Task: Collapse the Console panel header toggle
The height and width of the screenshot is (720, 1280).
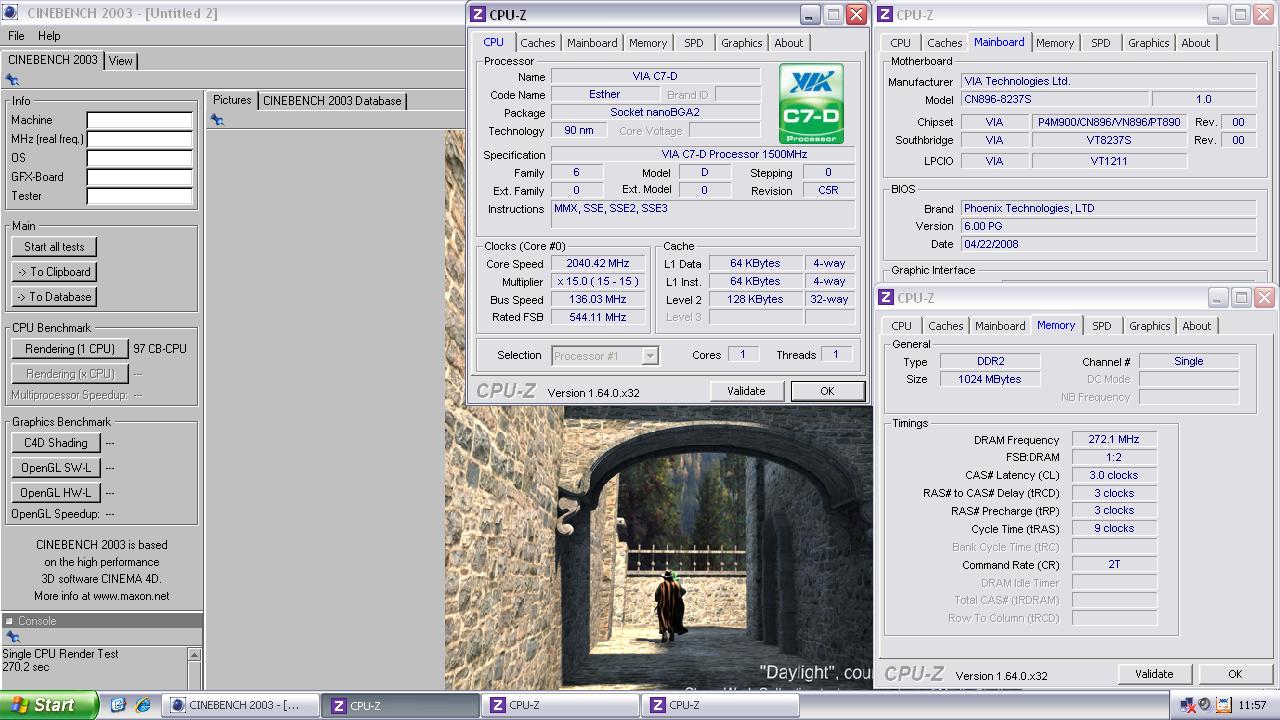Action: tap(9, 621)
